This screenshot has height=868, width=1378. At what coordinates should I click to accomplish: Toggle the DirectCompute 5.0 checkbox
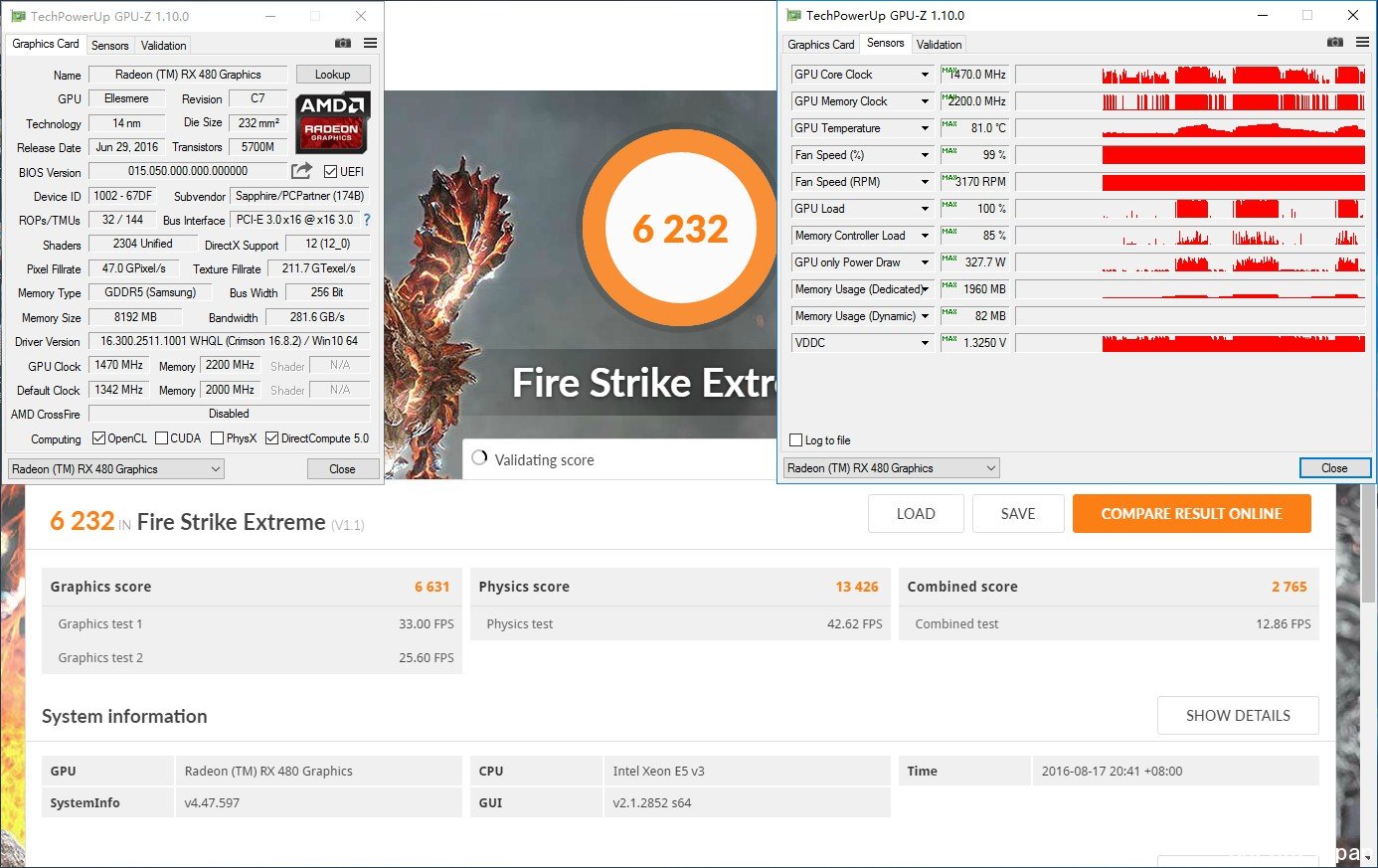pyautogui.click(x=271, y=437)
